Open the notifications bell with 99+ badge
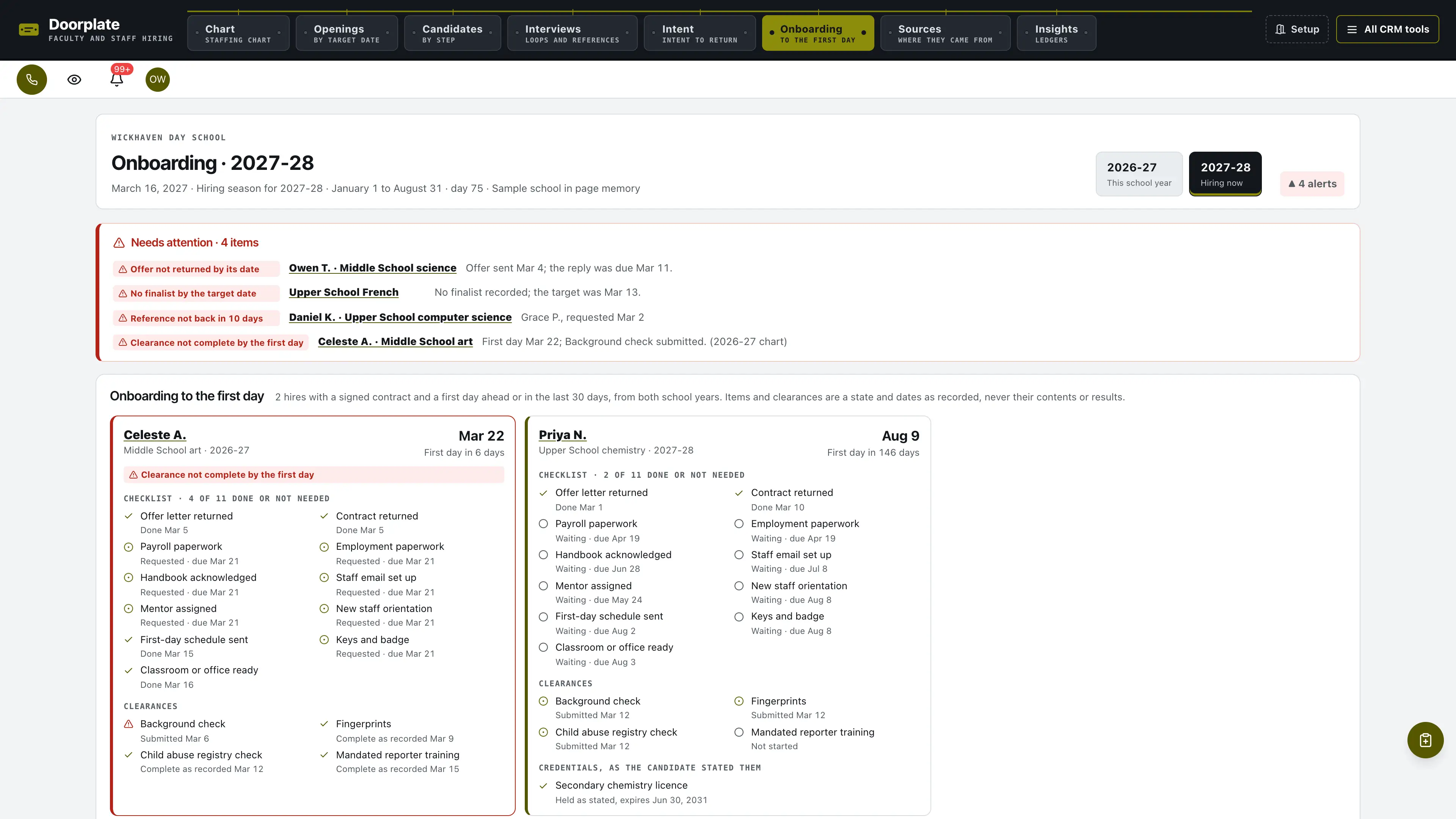The width and height of the screenshot is (1456, 819). tap(117, 80)
